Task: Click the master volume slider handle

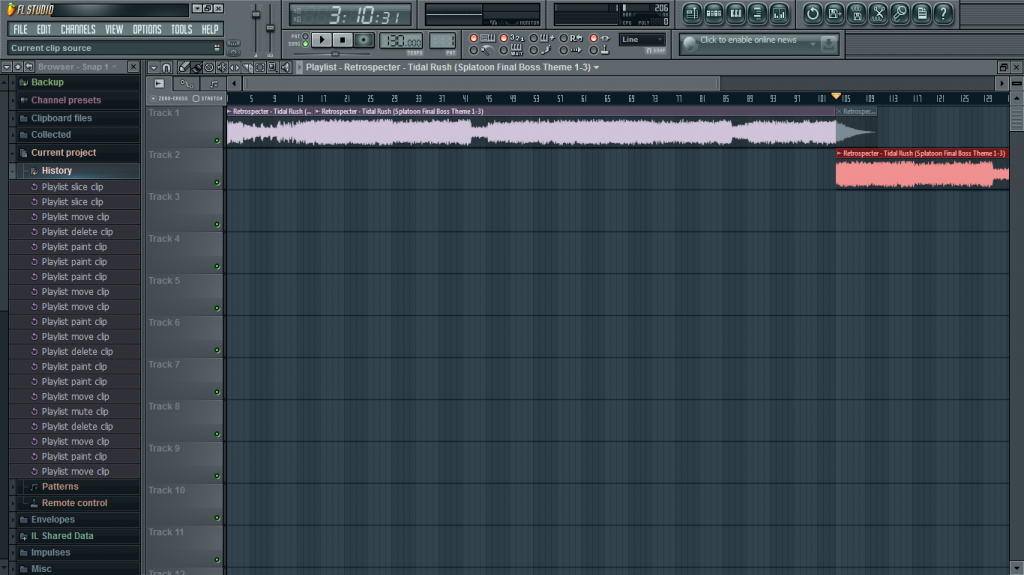Action: (x=256, y=14)
